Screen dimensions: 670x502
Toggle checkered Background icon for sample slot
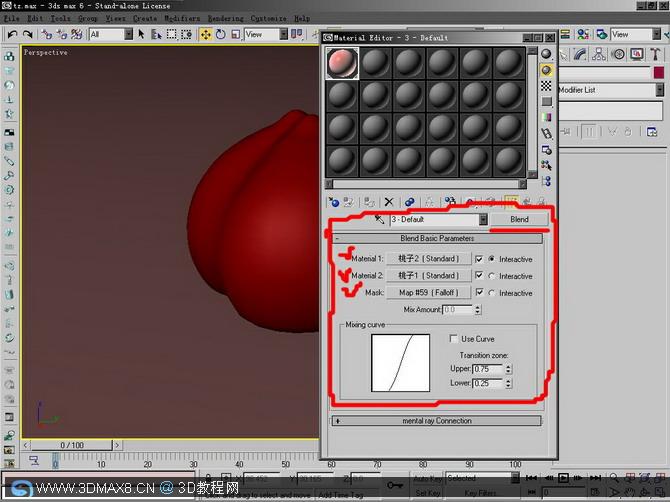click(x=547, y=85)
